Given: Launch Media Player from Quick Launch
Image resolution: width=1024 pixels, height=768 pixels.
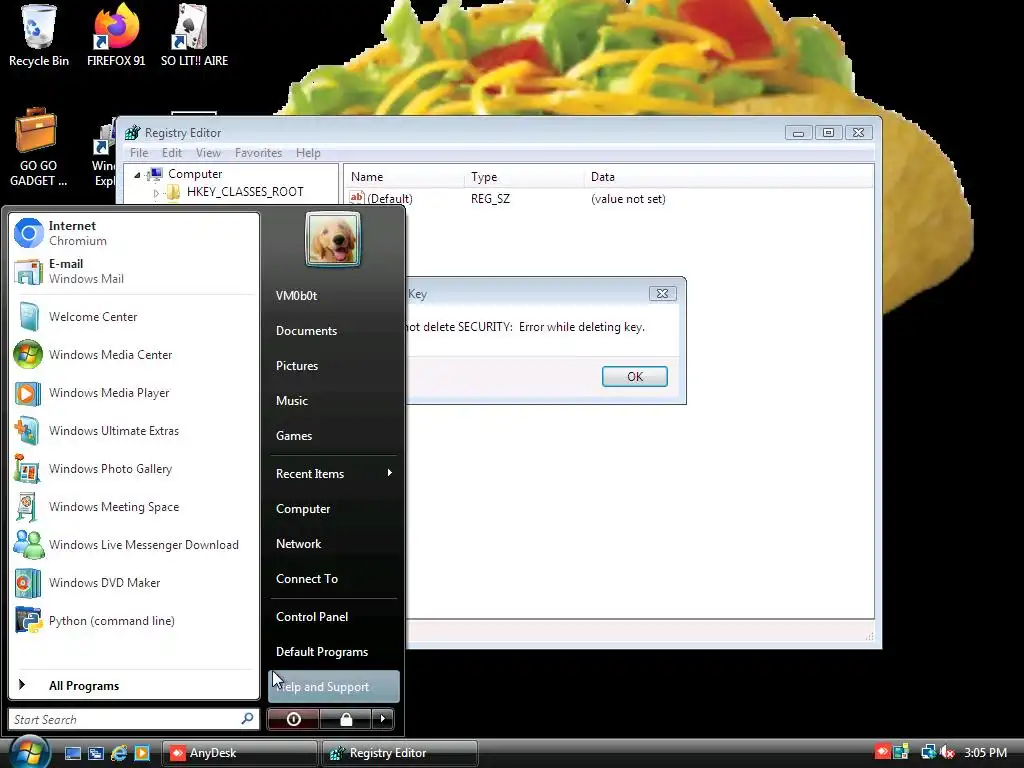Looking at the screenshot, I should click(142, 753).
